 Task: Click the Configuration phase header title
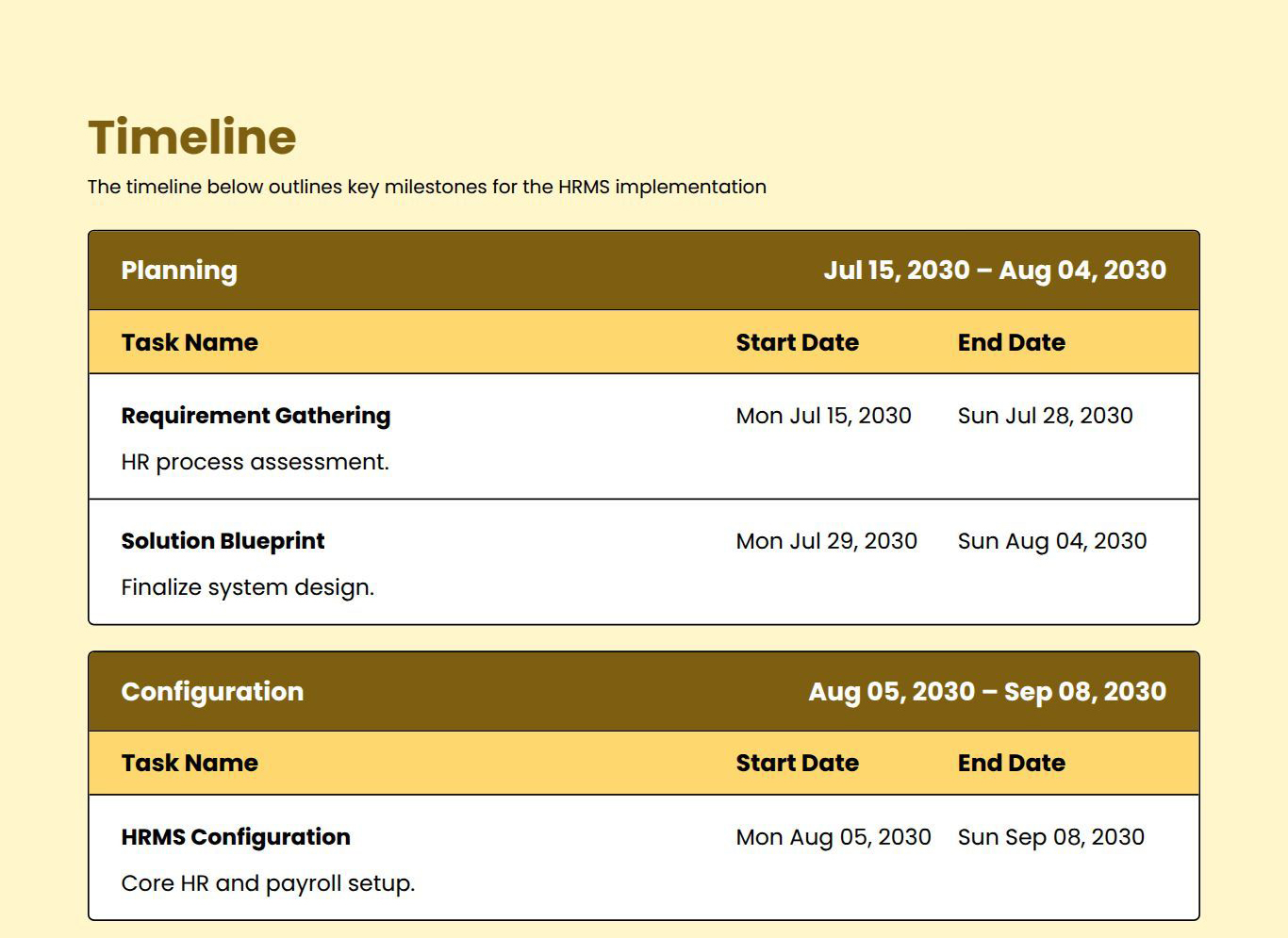click(x=212, y=692)
